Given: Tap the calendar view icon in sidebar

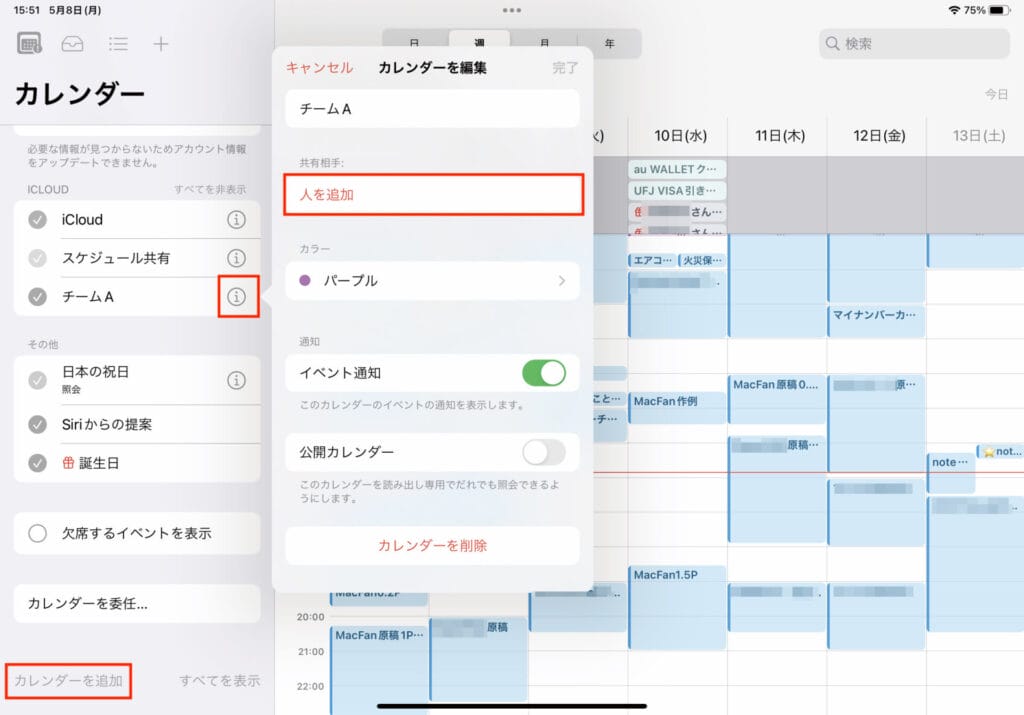Looking at the screenshot, I should 30,44.
